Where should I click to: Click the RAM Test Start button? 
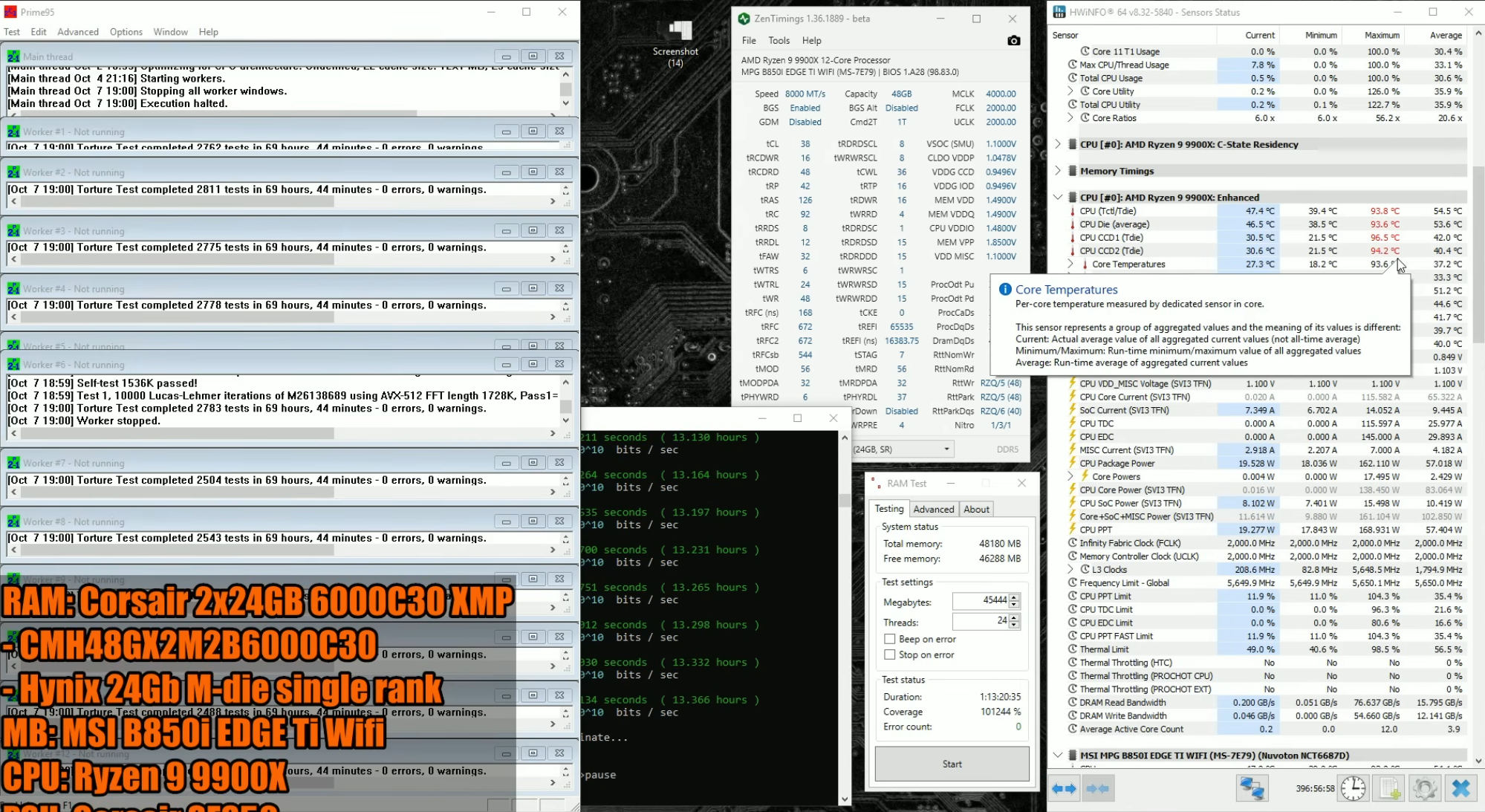pos(952,764)
